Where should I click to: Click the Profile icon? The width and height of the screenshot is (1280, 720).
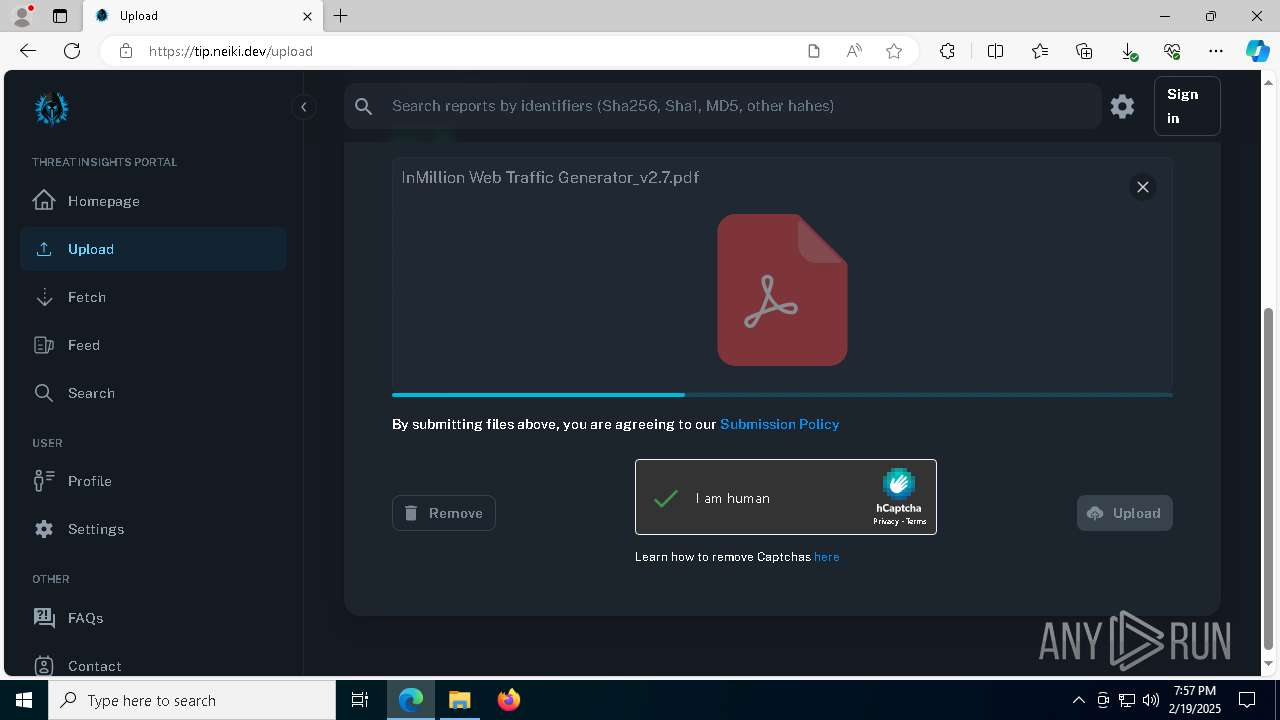pyautogui.click(x=44, y=481)
